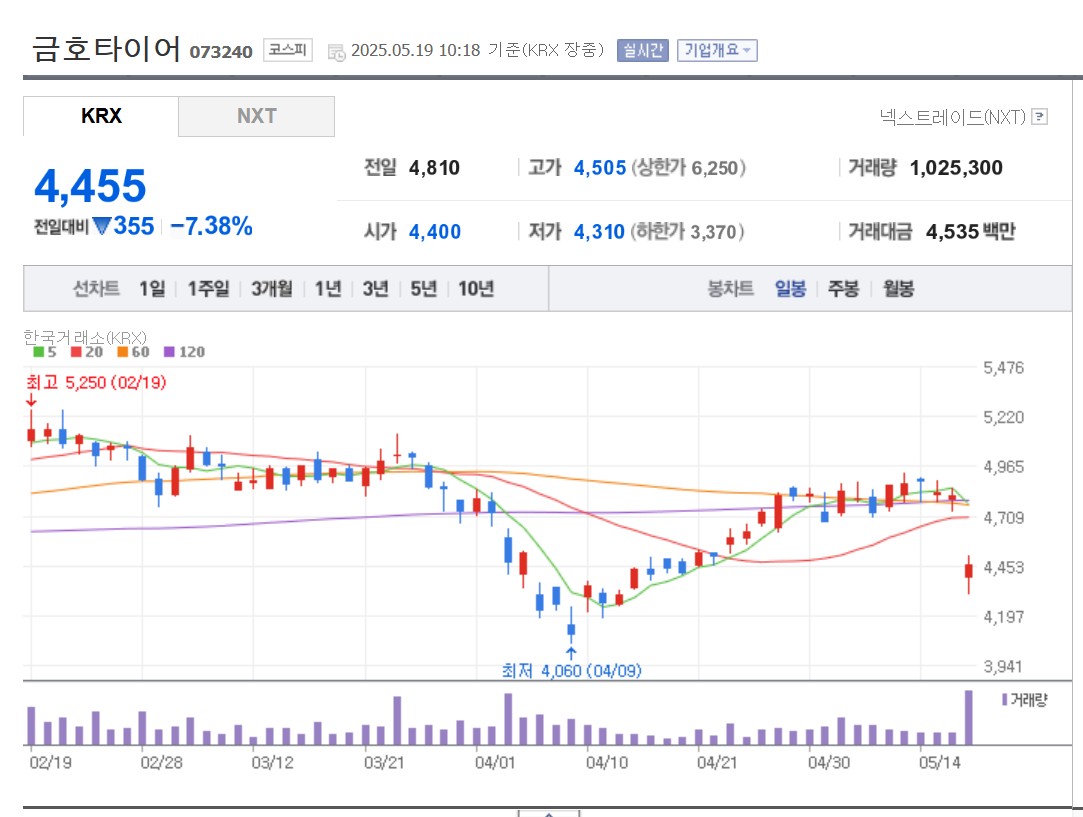Select the 일봉 daily candle chart
This screenshot has height=817, width=1083.
click(x=790, y=289)
